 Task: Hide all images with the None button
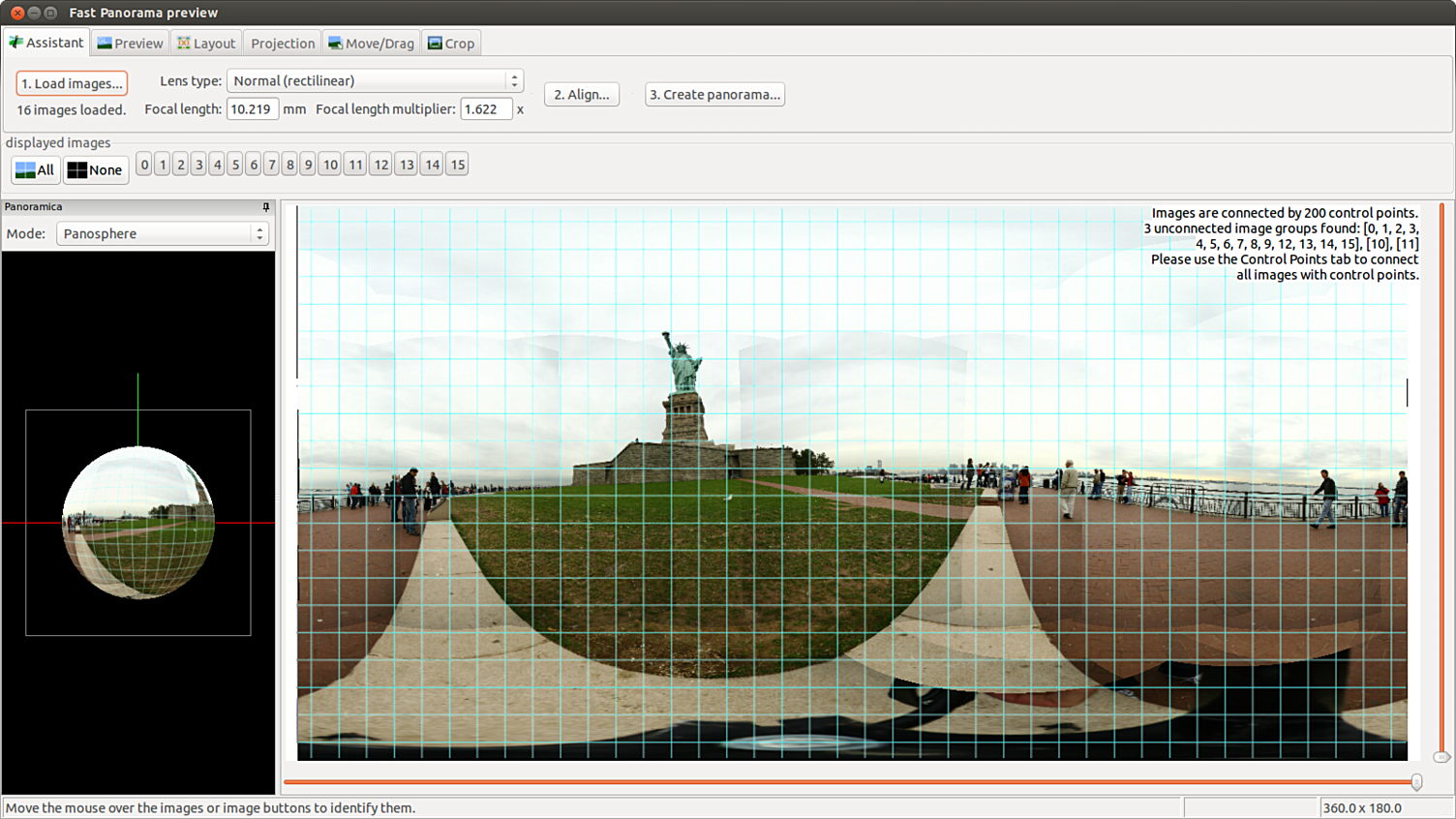(95, 170)
